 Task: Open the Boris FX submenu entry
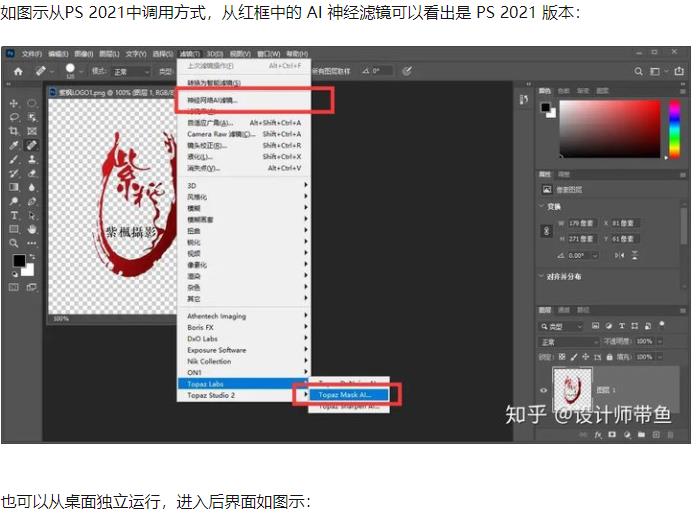pyautogui.click(x=243, y=327)
